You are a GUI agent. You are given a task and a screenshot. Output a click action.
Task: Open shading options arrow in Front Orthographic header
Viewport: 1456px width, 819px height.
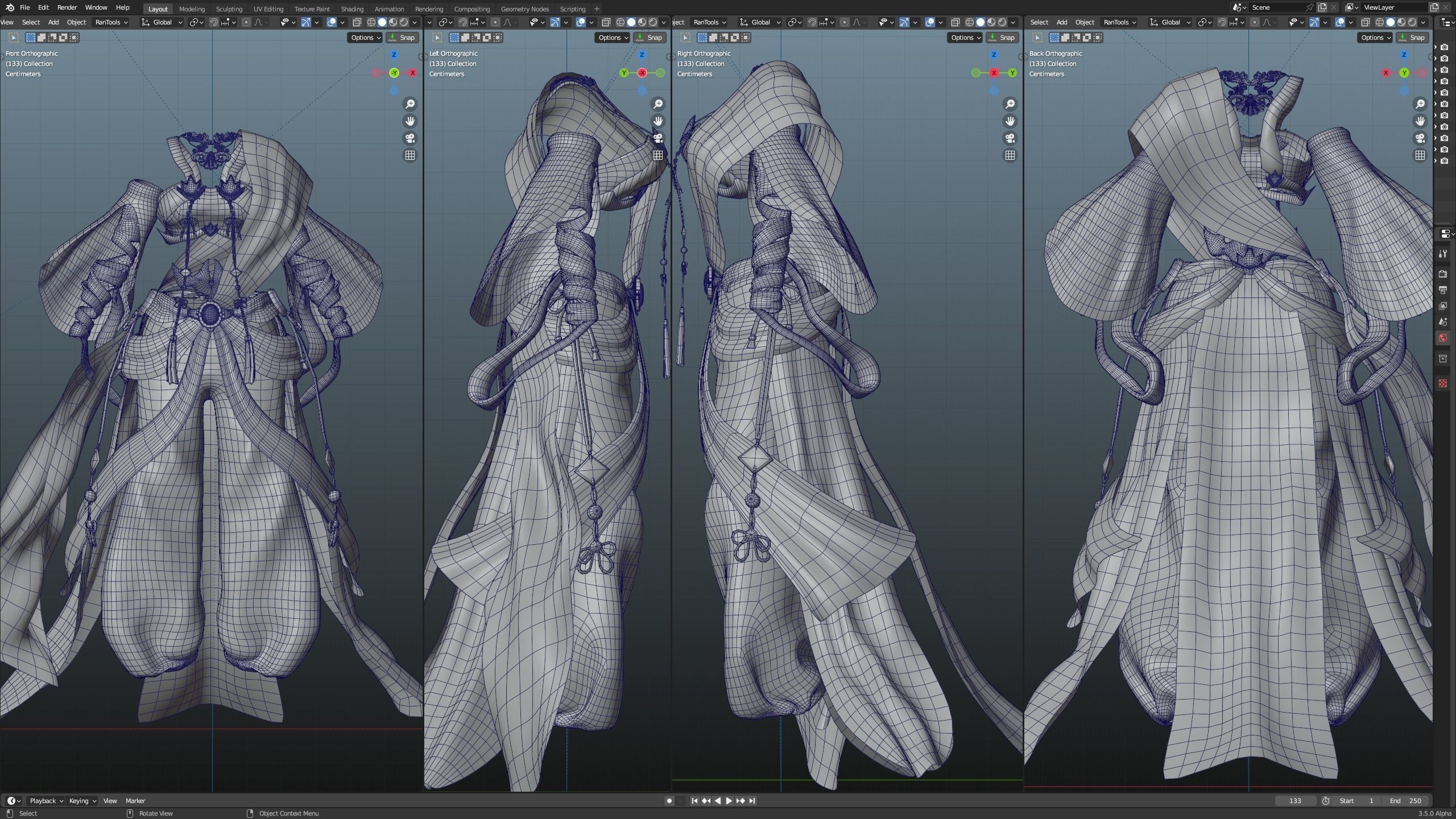point(415,22)
